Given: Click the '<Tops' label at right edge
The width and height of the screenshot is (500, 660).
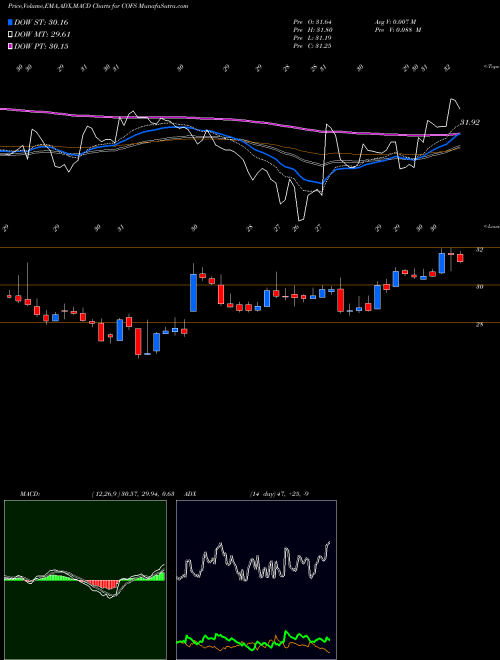Looking at the screenshot, I should tap(491, 67).
